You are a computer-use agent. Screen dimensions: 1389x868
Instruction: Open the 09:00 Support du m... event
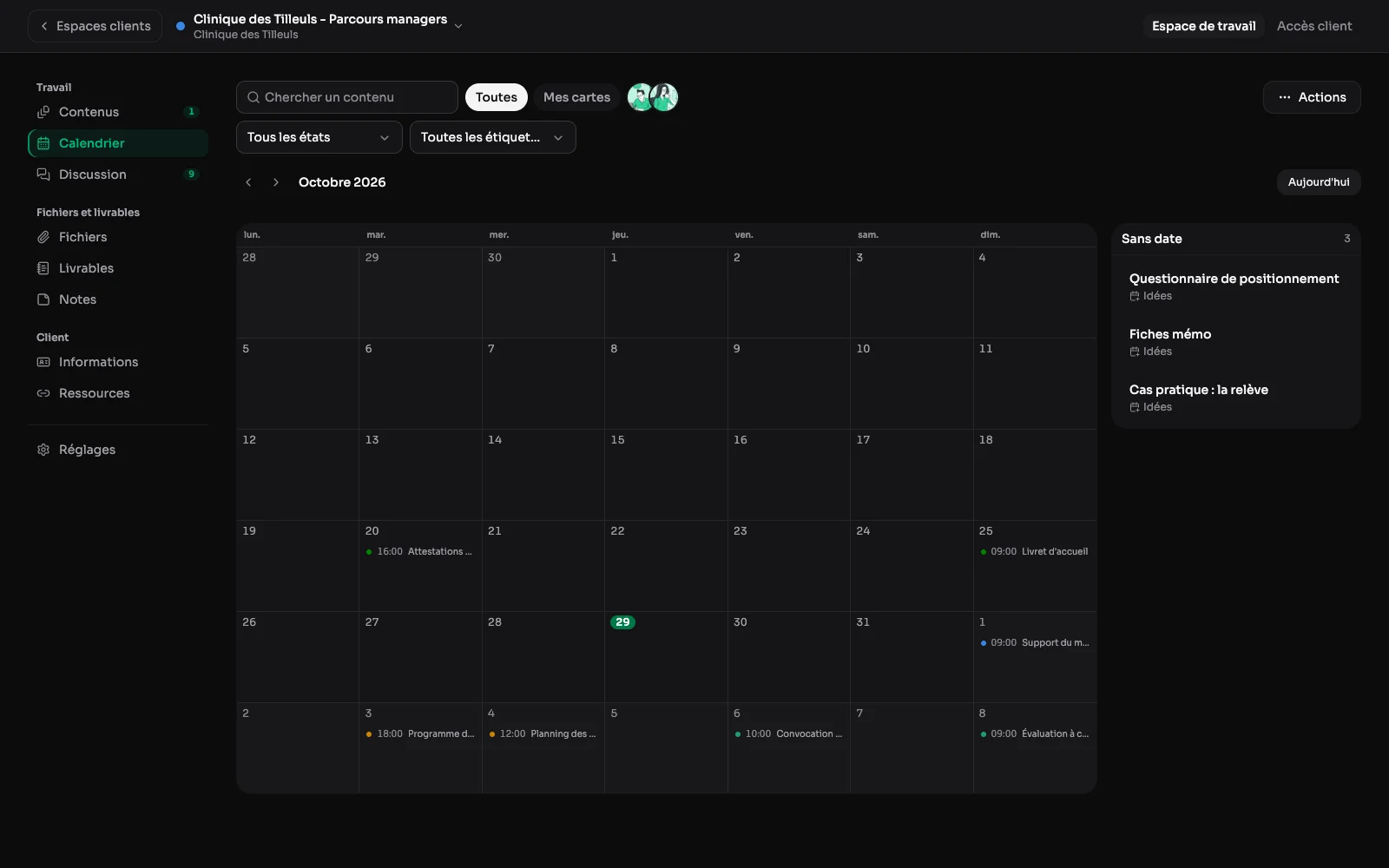point(1035,643)
